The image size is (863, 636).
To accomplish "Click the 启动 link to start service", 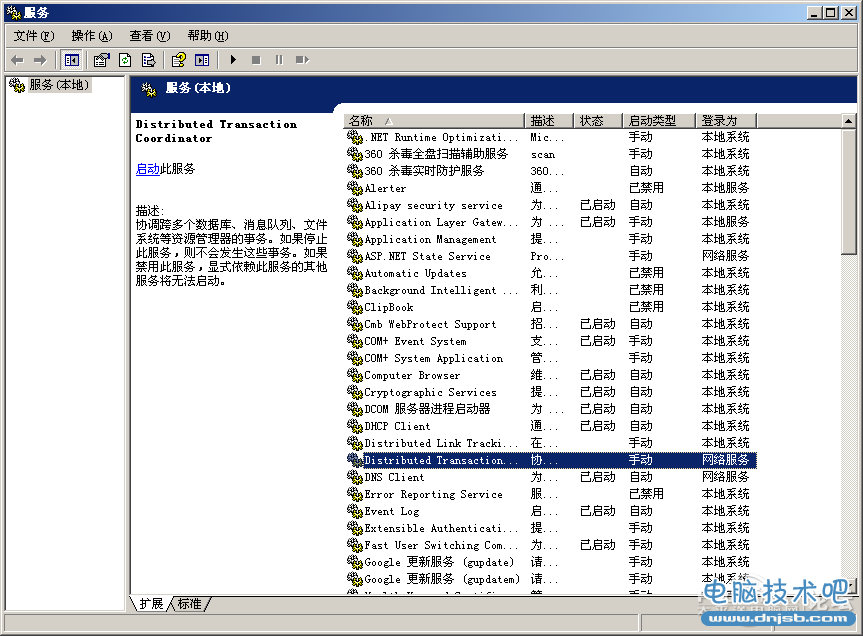I will 147,169.
